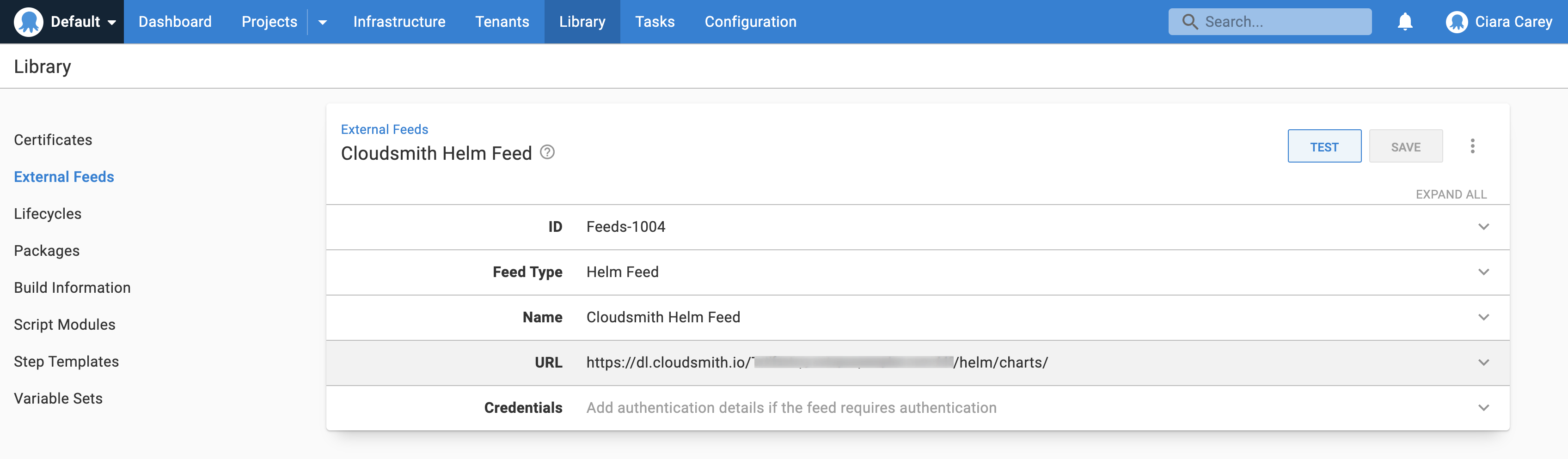Expand the Feed Type section
The width and height of the screenshot is (1568, 459).
(x=1483, y=272)
